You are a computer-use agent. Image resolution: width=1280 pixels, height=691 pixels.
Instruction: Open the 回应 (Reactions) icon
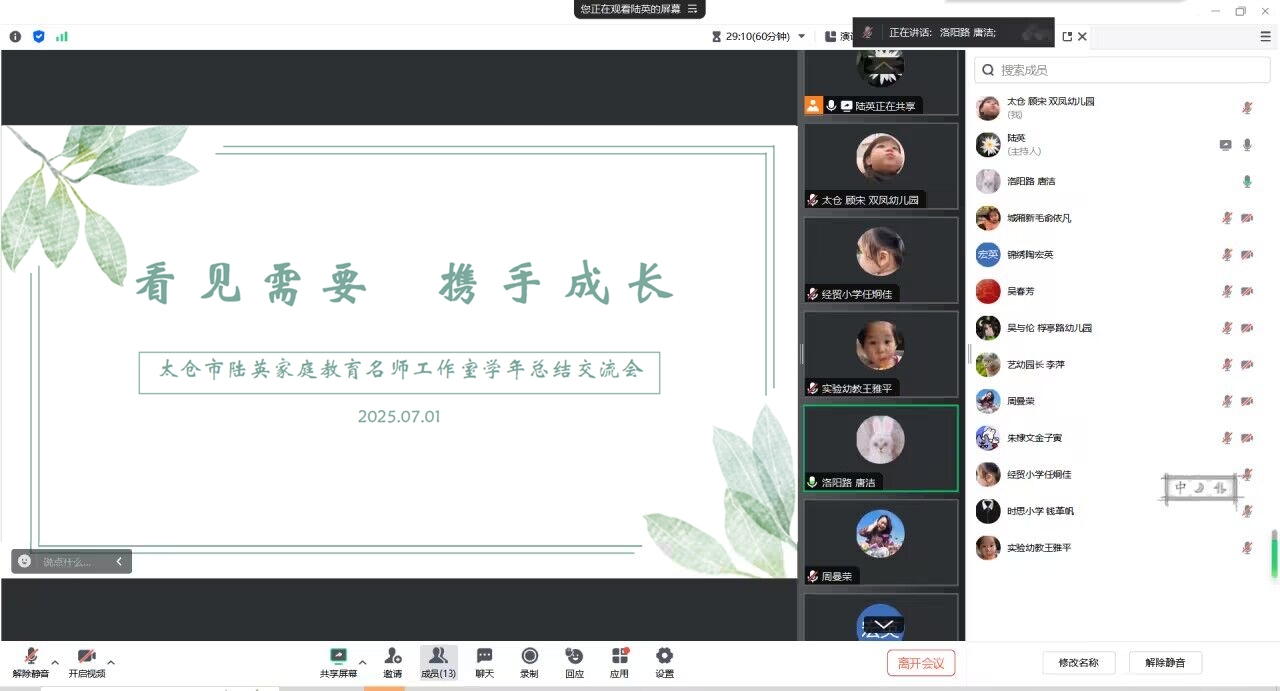(x=574, y=657)
